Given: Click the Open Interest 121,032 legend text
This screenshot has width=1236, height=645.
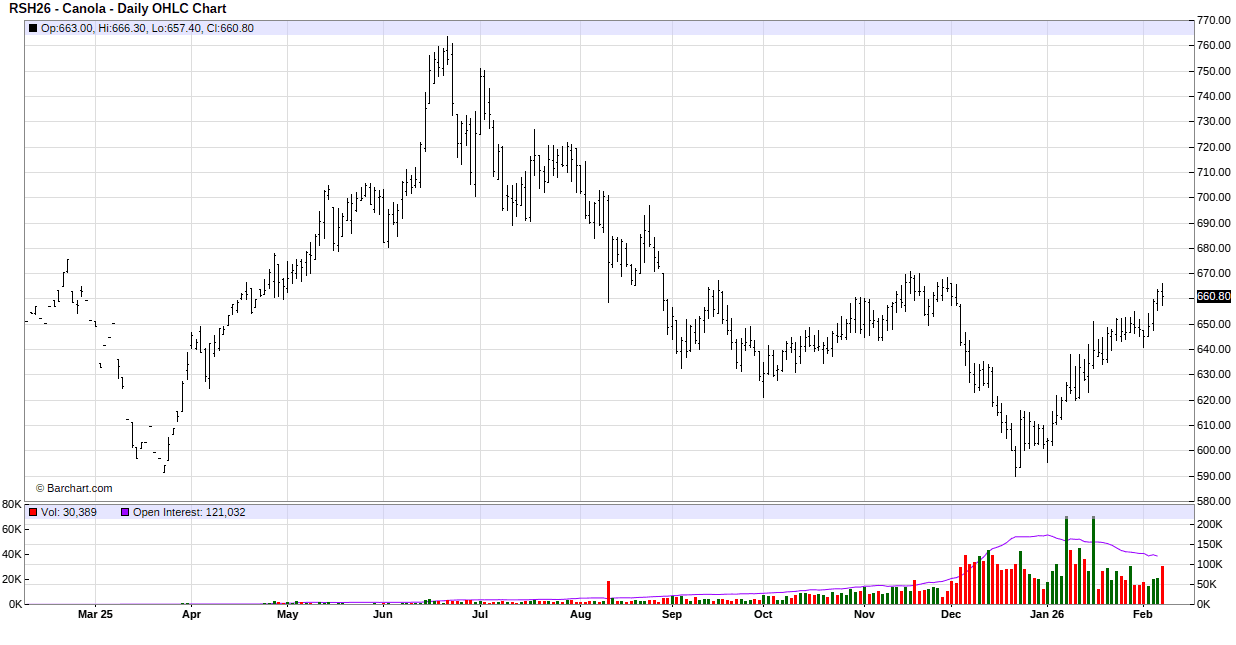Looking at the screenshot, I should tap(189, 512).
